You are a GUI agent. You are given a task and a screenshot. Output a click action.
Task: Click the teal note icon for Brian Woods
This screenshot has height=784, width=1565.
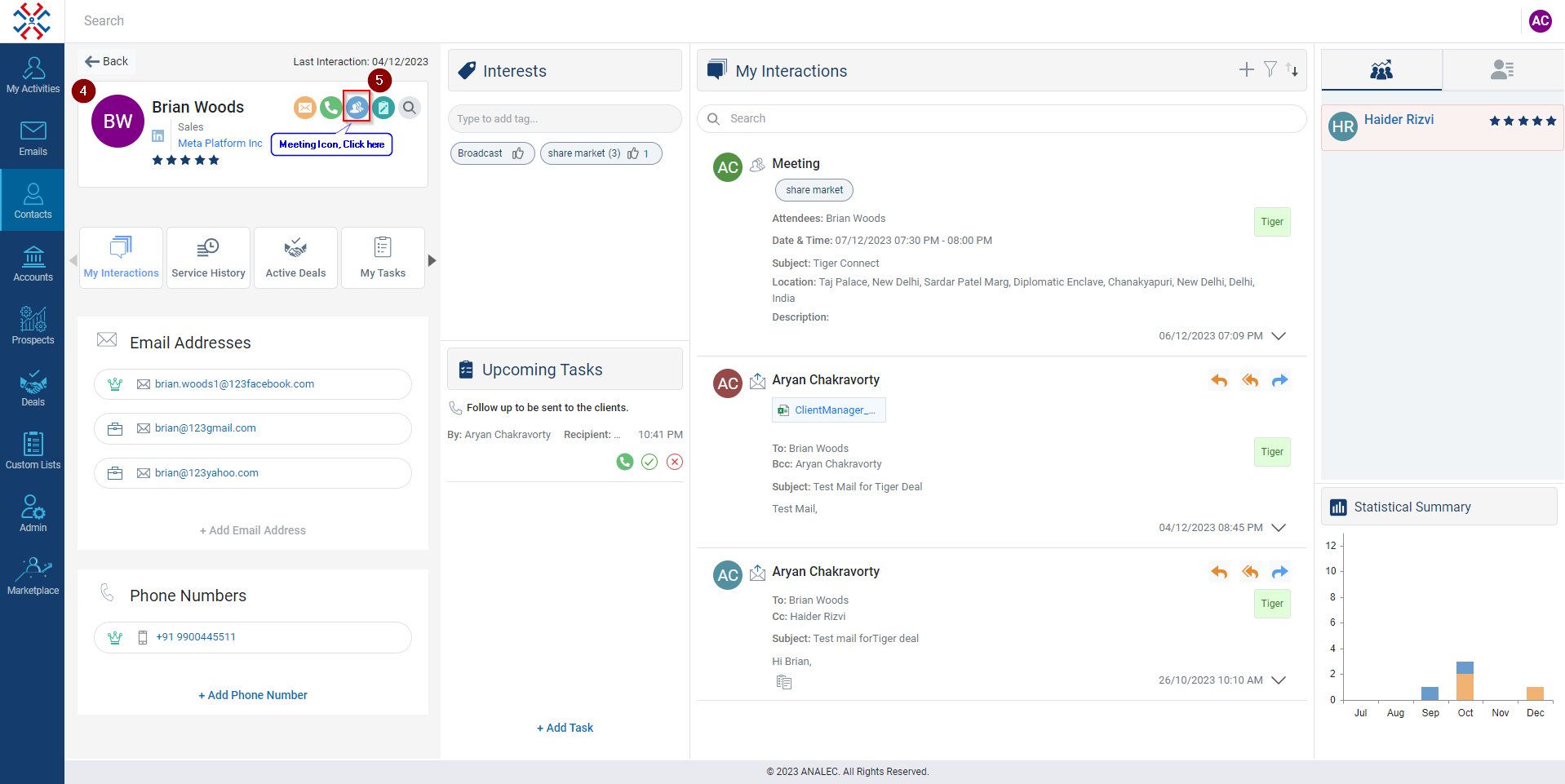[x=383, y=107]
